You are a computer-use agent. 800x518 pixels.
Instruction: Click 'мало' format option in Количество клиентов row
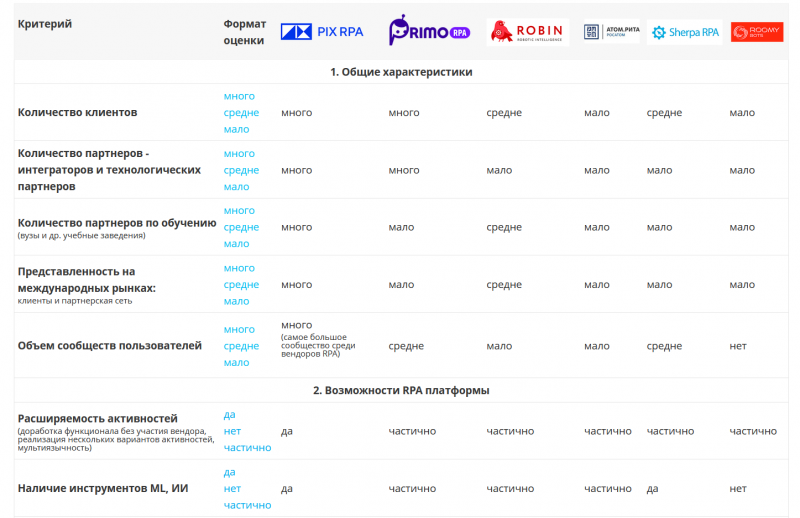point(236,129)
